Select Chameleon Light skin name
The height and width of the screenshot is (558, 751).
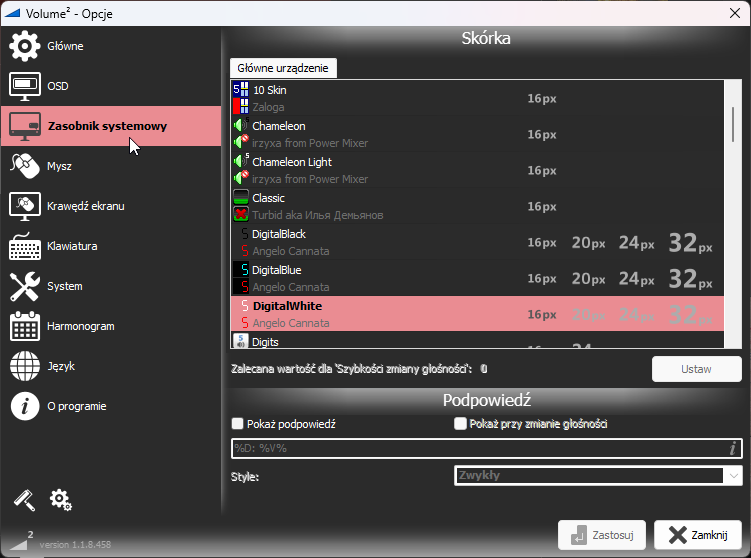tap(292, 162)
